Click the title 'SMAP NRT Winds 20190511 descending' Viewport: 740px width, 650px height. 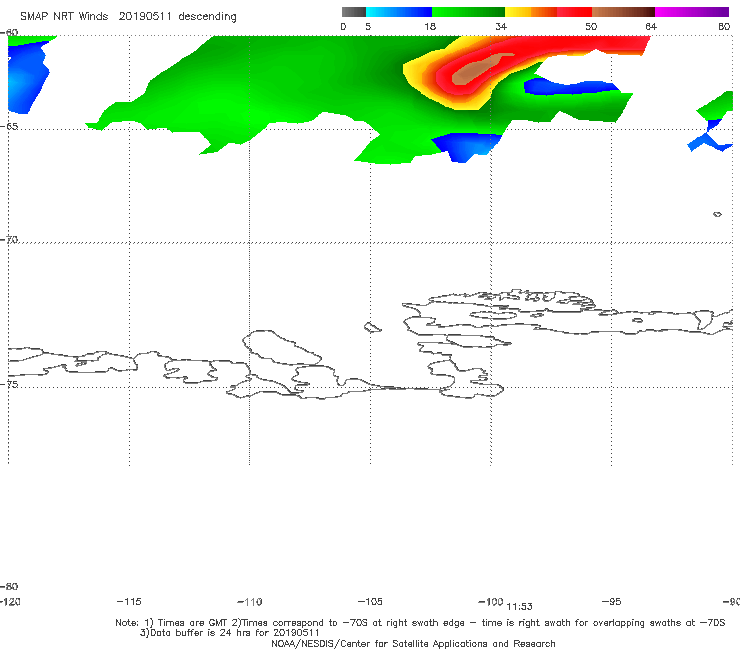pyautogui.click(x=128, y=16)
